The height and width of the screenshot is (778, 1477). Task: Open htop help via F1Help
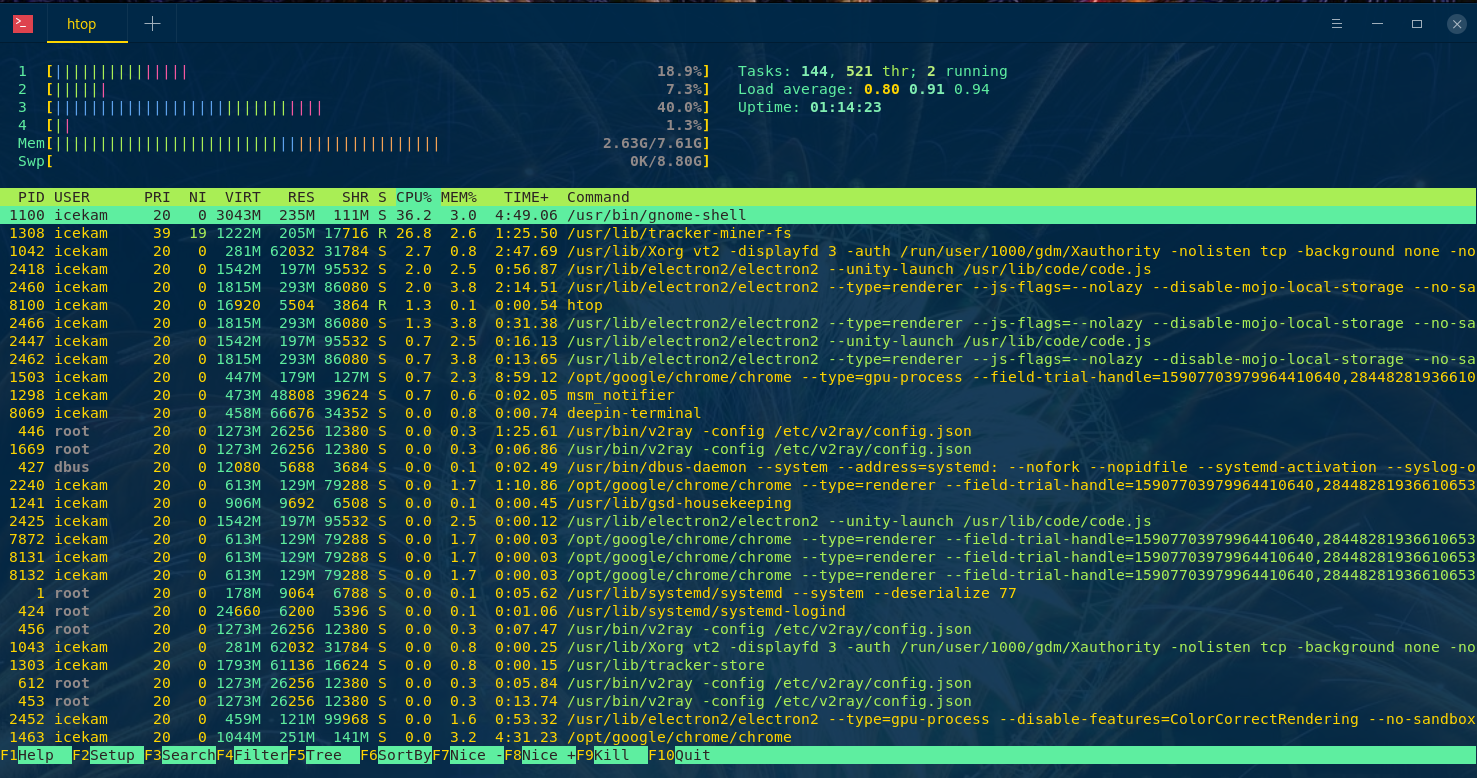point(30,755)
